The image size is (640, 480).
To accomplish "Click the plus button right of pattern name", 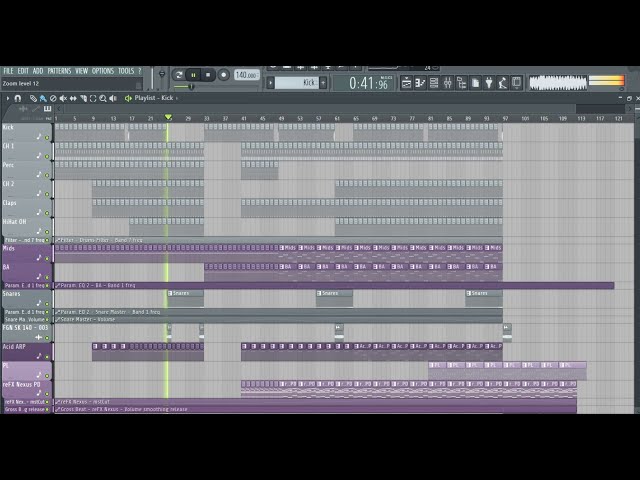I will tap(323, 83).
